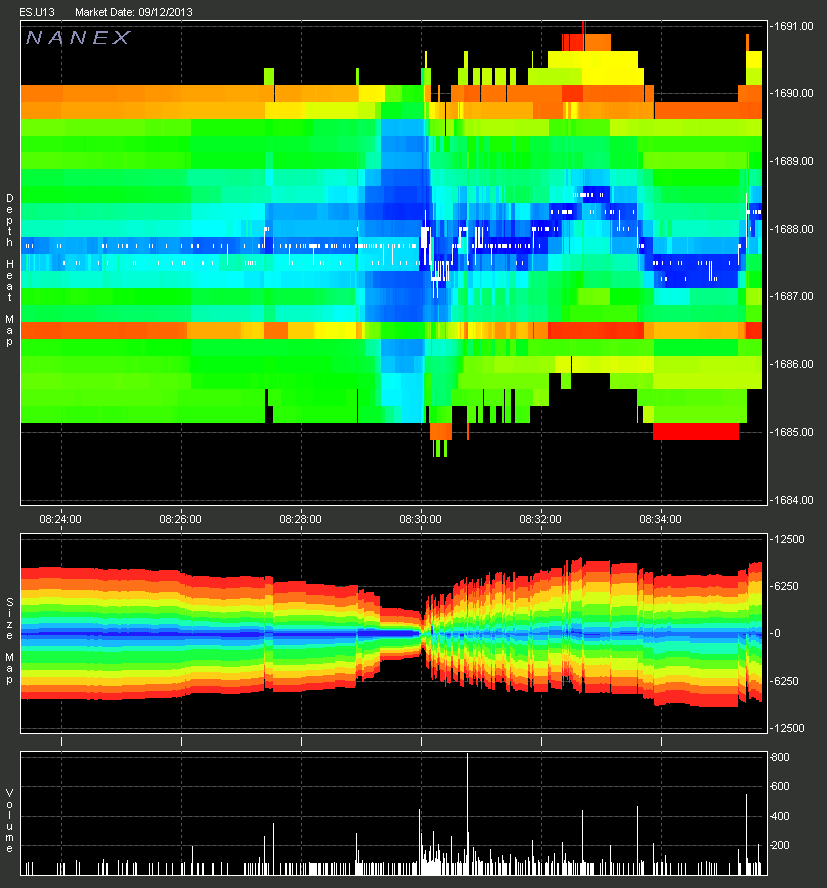This screenshot has height=888, width=827.
Task: Click the 1691.00 price axis label
Action: (793, 26)
